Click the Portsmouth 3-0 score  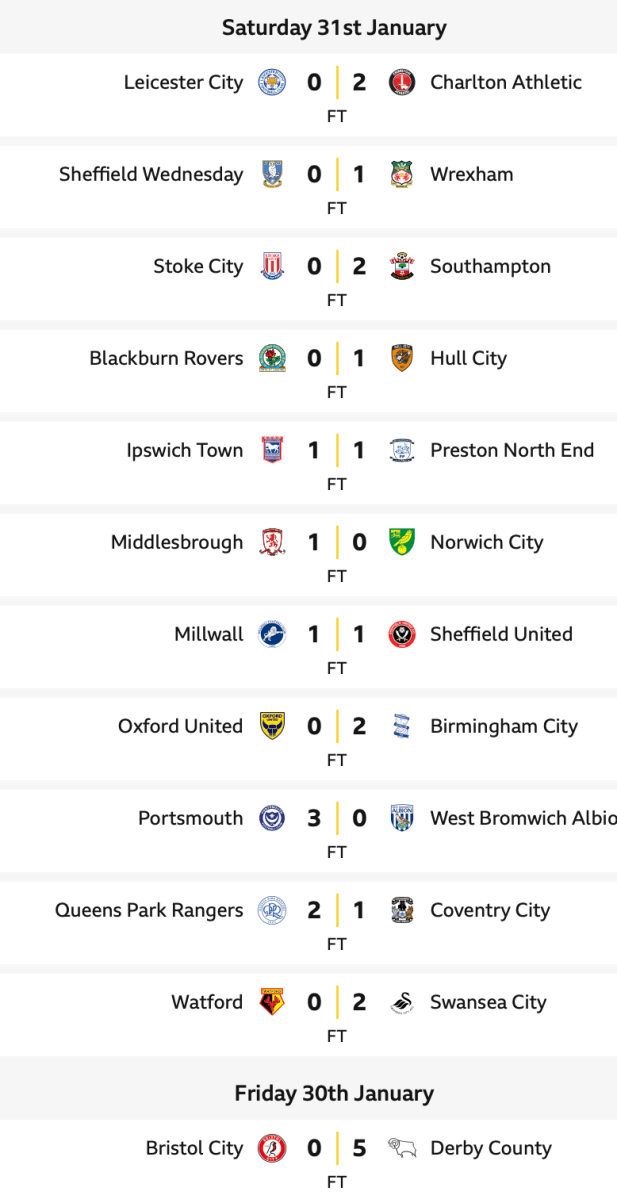click(x=336, y=818)
